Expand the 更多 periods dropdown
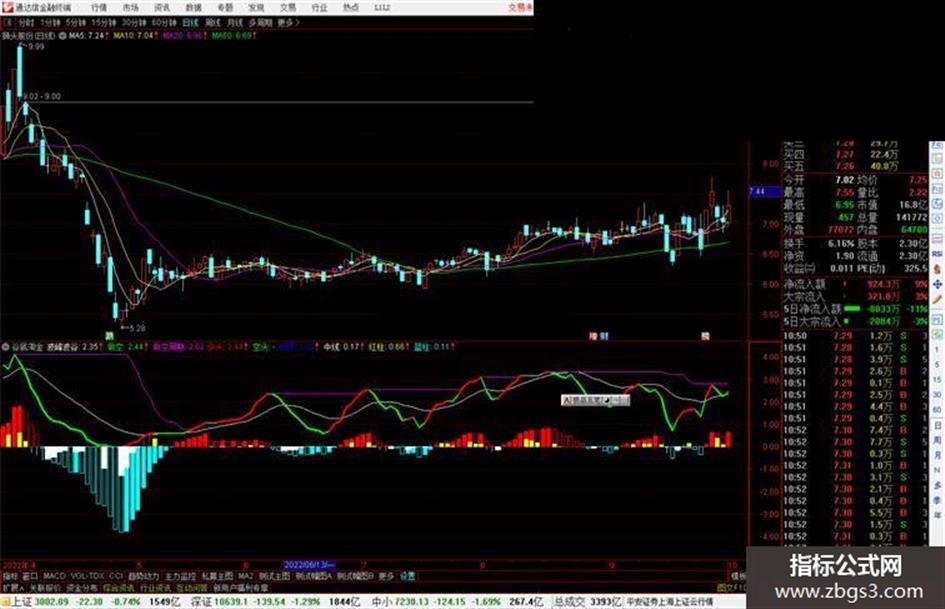 coord(289,23)
